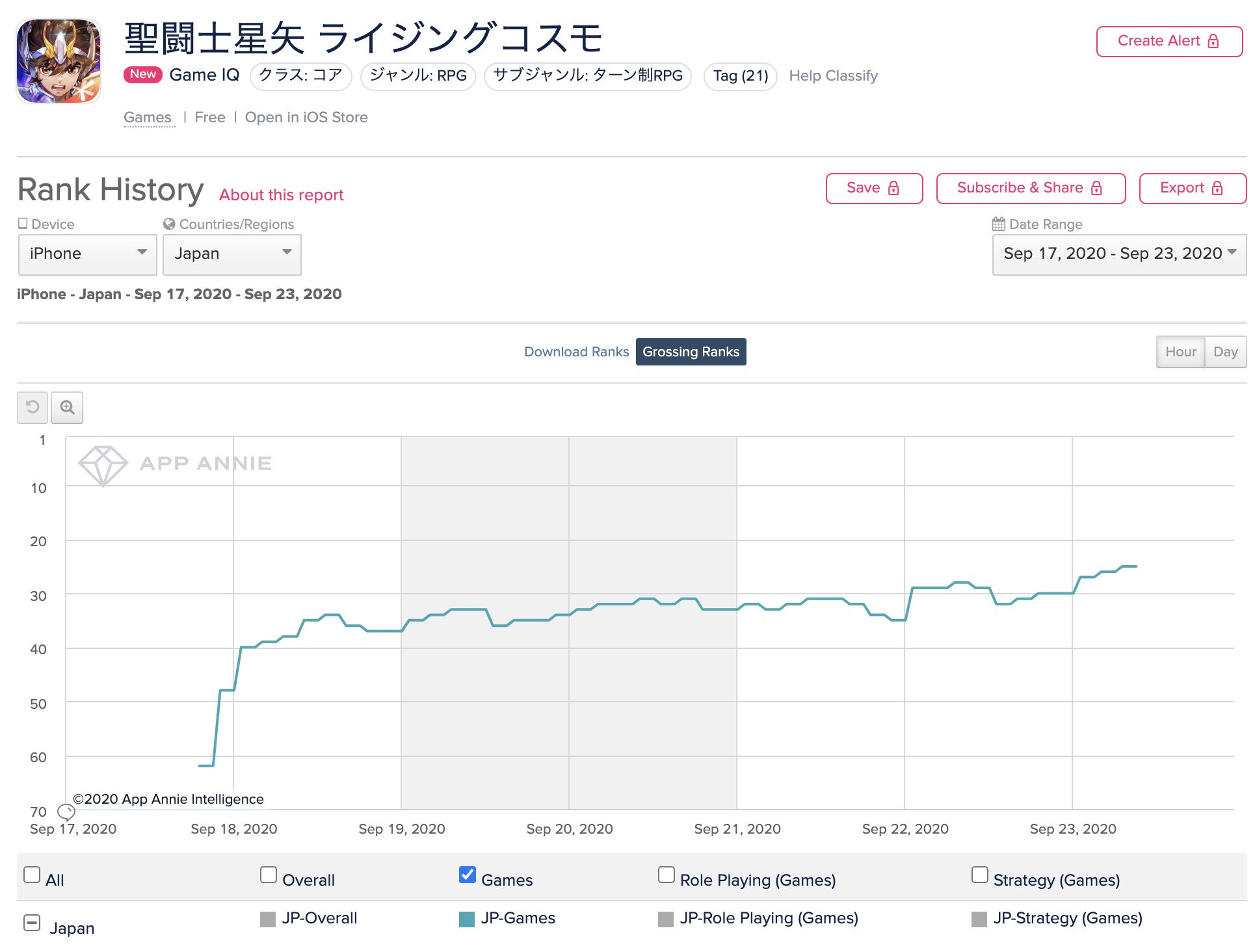Click the Export button
Image resolution: width=1255 pixels, height=952 pixels.
tap(1193, 188)
